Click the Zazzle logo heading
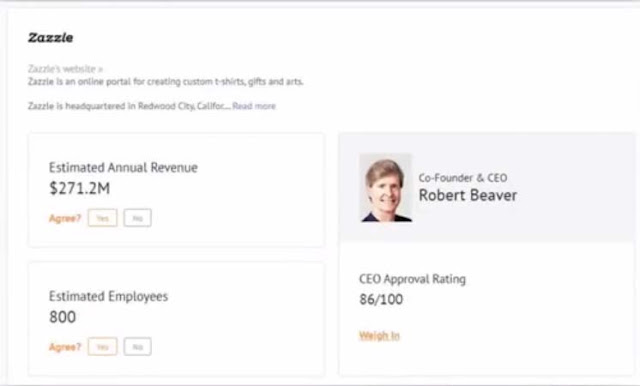 click(x=51, y=38)
